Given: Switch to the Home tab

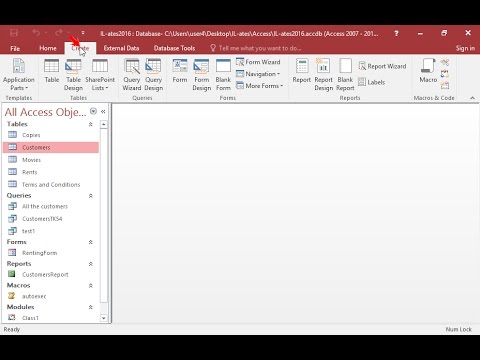Looking at the screenshot, I should (x=48, y=48).
